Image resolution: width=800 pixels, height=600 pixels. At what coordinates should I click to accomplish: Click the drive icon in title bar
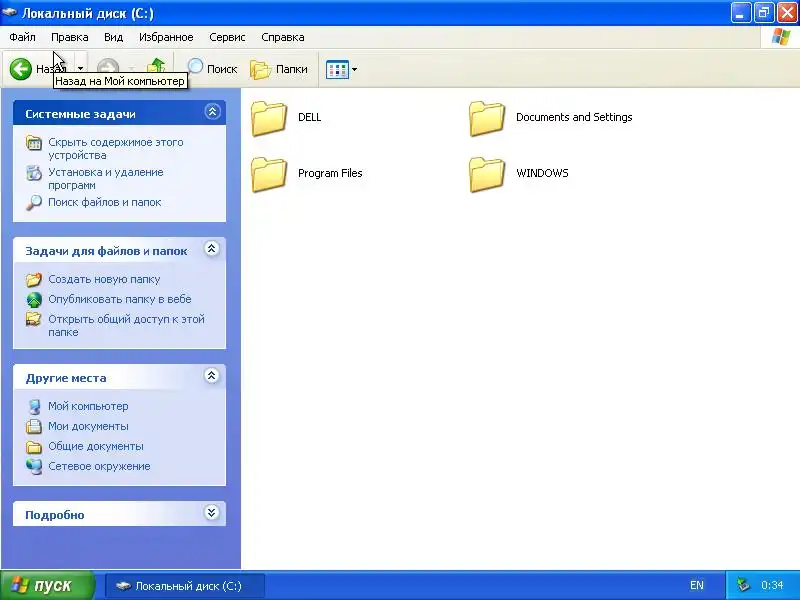(10, 13)
